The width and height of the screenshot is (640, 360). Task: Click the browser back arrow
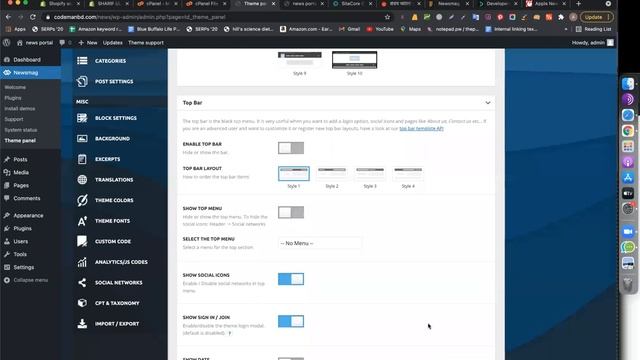coord(8,17)
